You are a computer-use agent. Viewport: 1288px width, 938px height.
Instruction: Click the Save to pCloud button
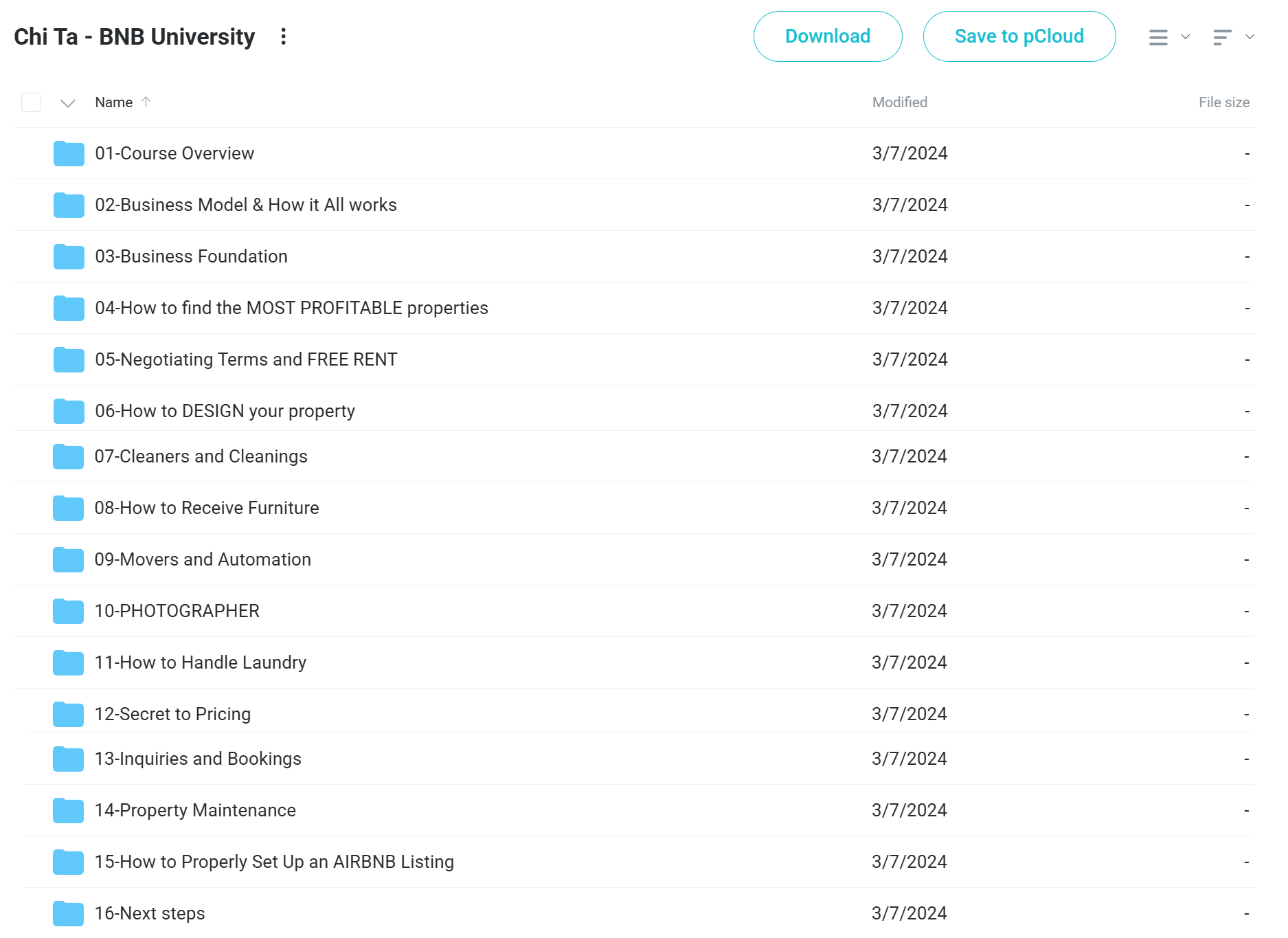coord(1019,36)
